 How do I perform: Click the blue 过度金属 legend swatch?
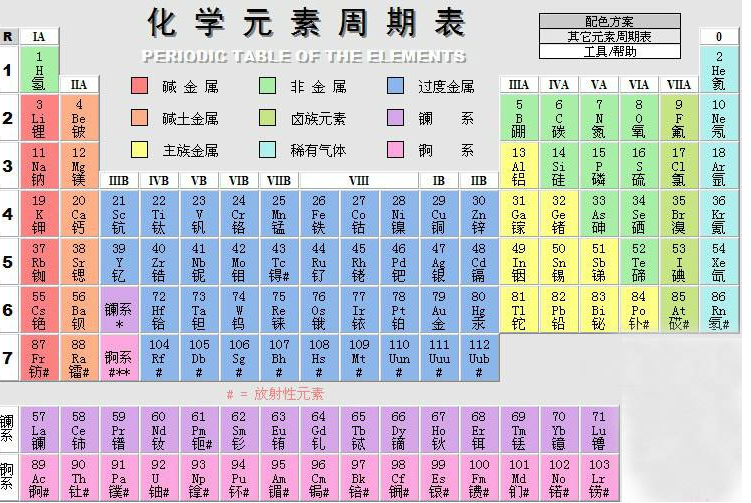coord(395,86)
